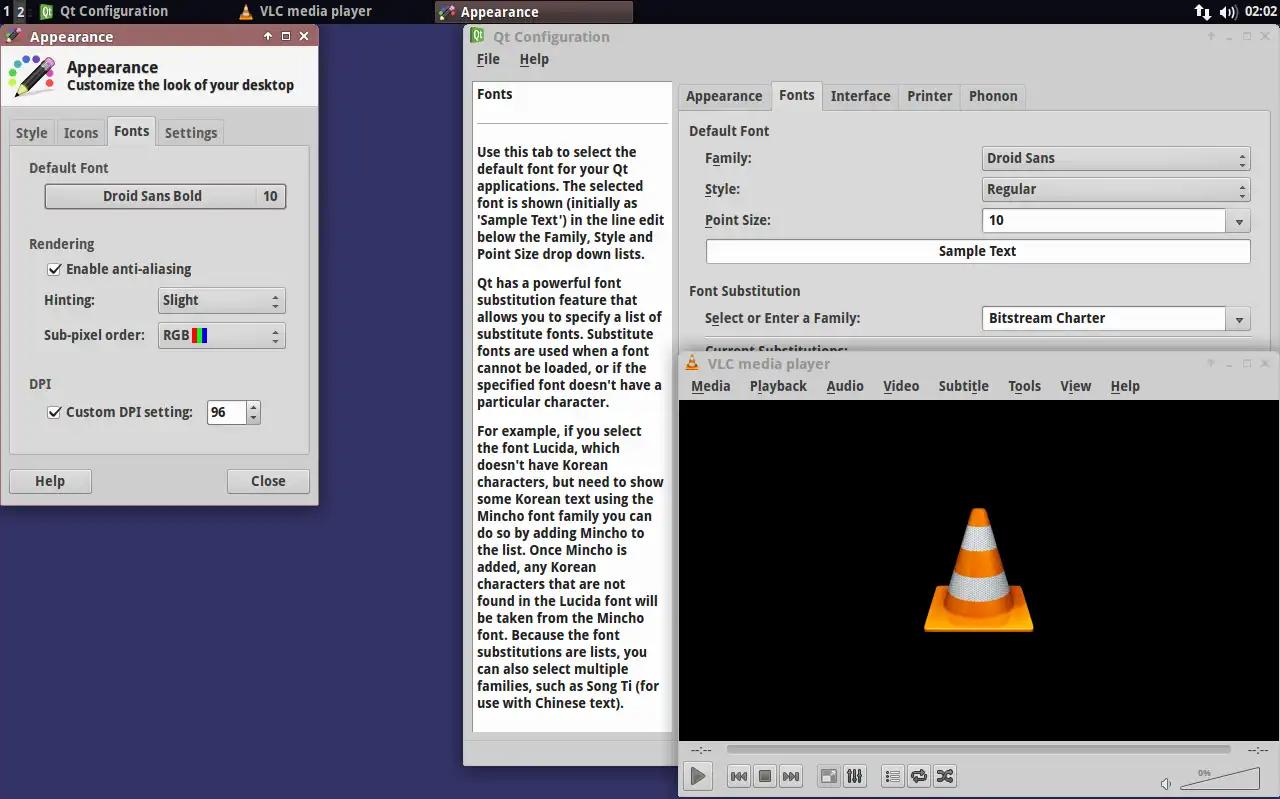
Task: Open the VLC Help menu
Action: (1125, 386)
